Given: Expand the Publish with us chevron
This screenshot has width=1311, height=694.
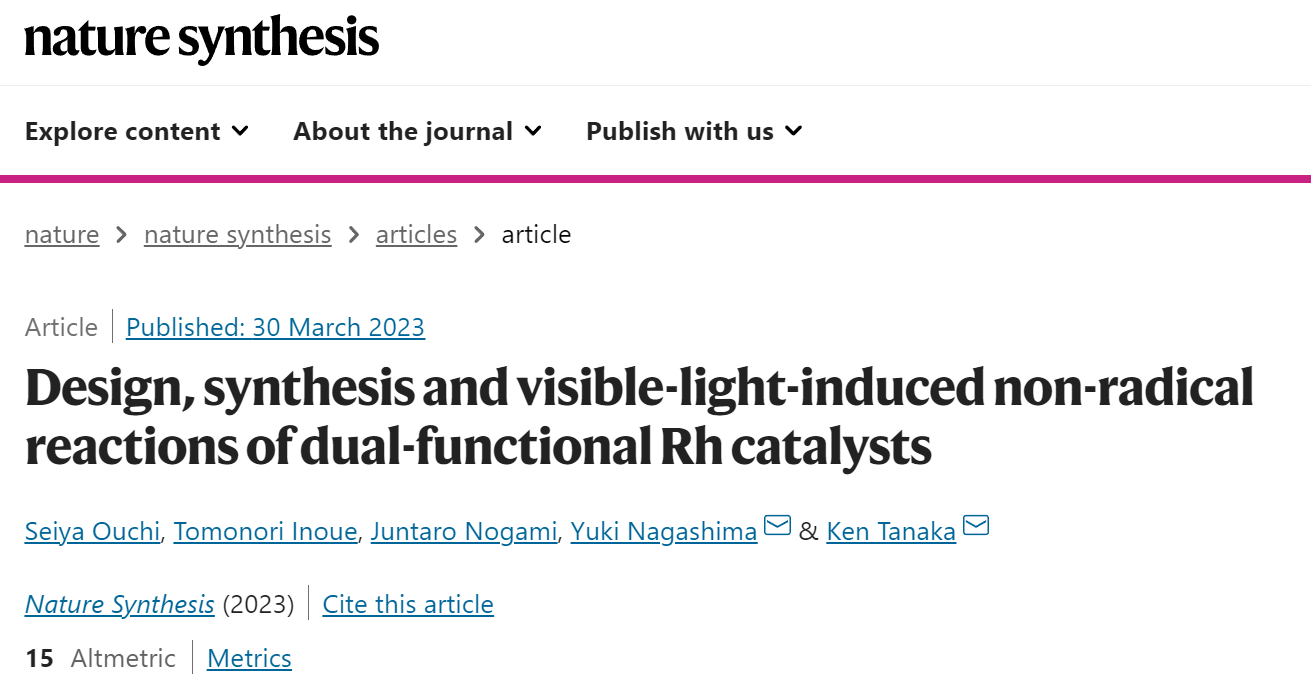Looking at the screenshot, I should pyautogui.click(x=794, y=131).
